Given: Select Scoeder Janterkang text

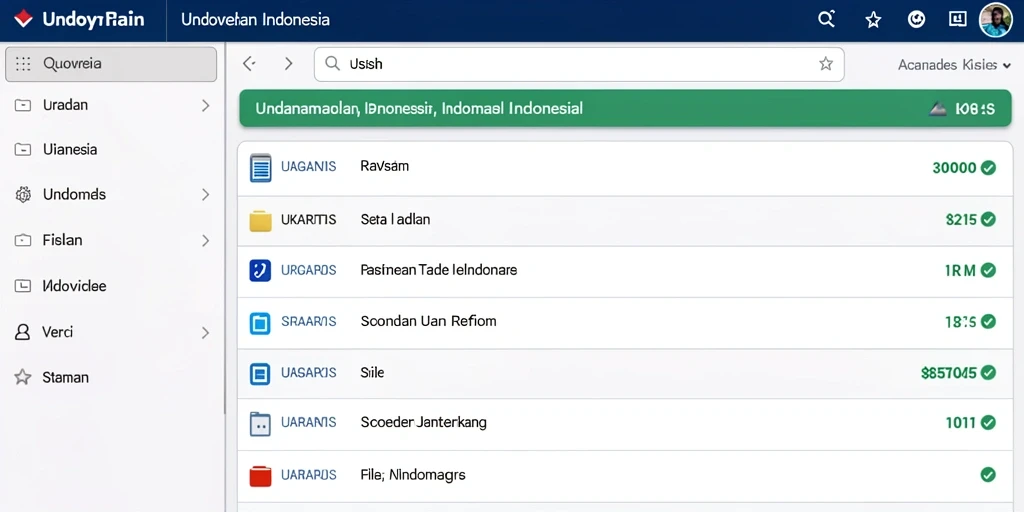Looking at the screenshot, I should (x=423, y=423).
